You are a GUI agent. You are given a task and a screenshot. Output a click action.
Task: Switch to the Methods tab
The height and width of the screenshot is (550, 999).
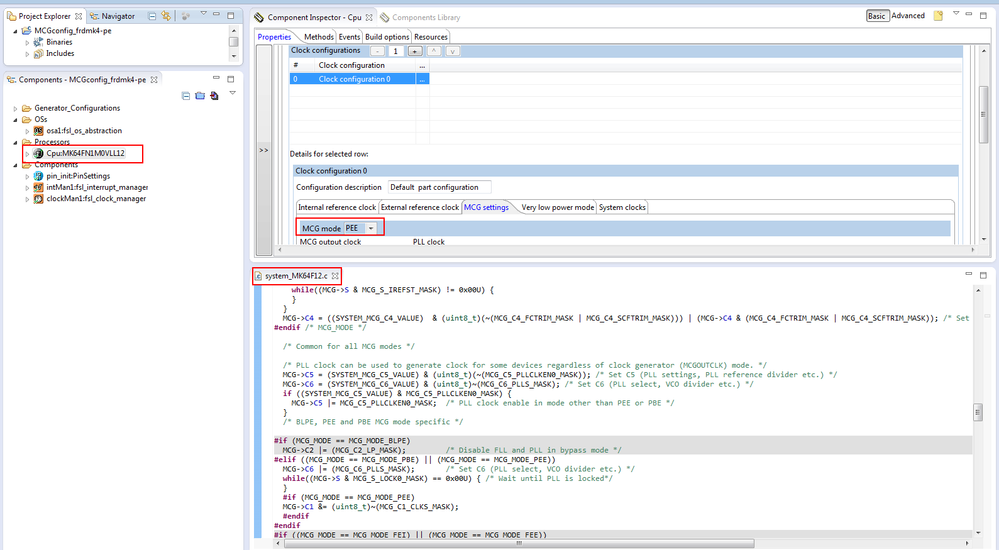[319, 37]
